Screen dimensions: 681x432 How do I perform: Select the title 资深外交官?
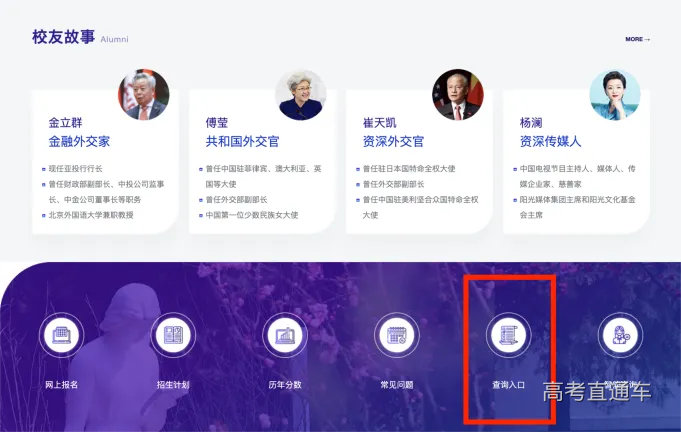pos(393,142)
